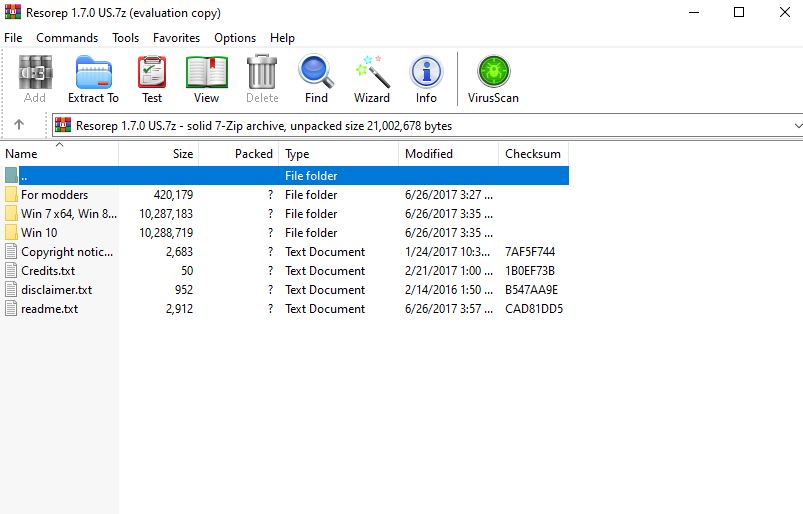Open the Commands menu
Image resolution: width=803 pixels, height=514 pixels.
67,38
